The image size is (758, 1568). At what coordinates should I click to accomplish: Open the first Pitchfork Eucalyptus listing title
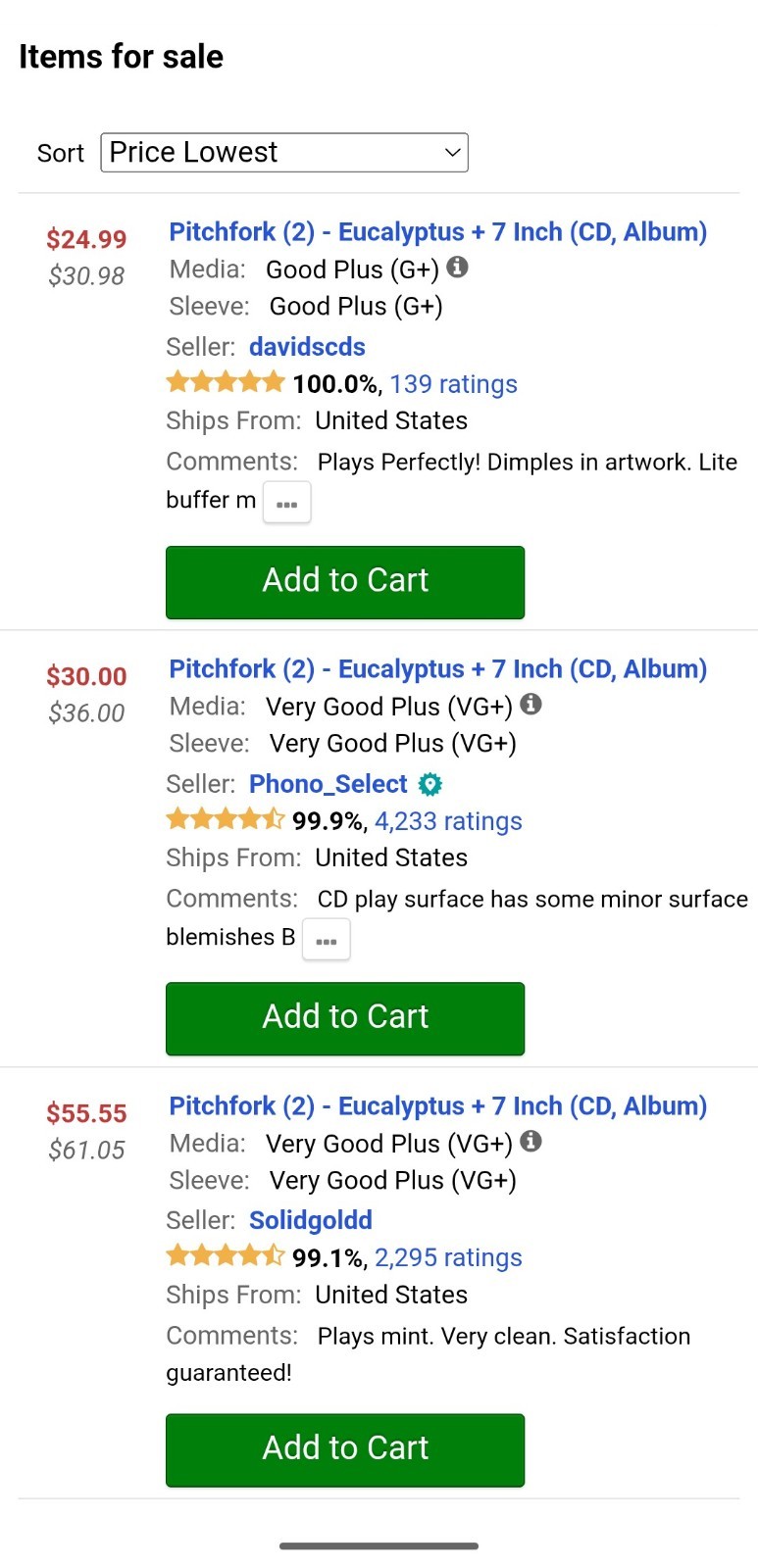pos(437,232)
